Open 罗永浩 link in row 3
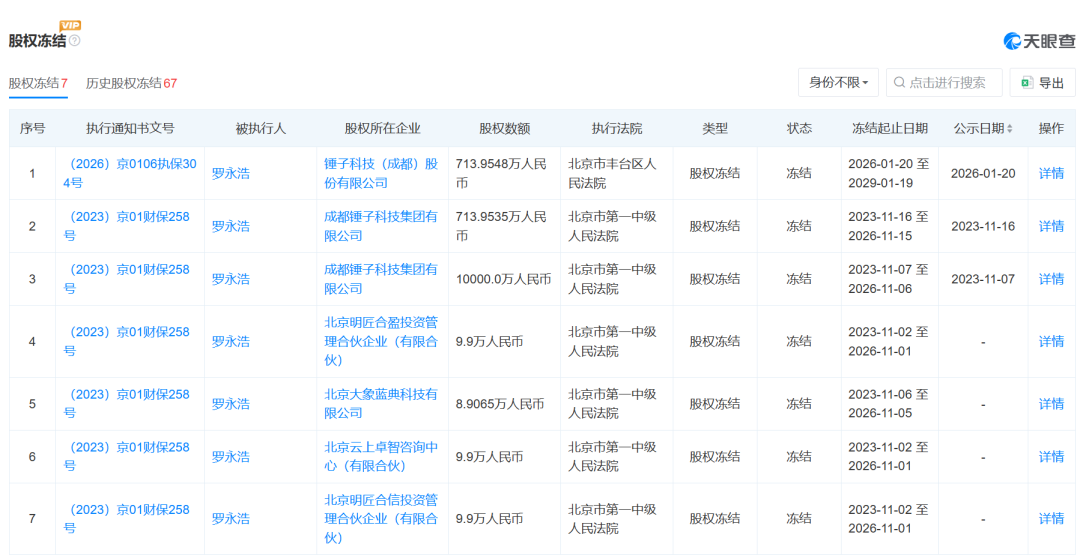Image resolution: width=1080 pixels, height=559 pixels. pos(231,279)
